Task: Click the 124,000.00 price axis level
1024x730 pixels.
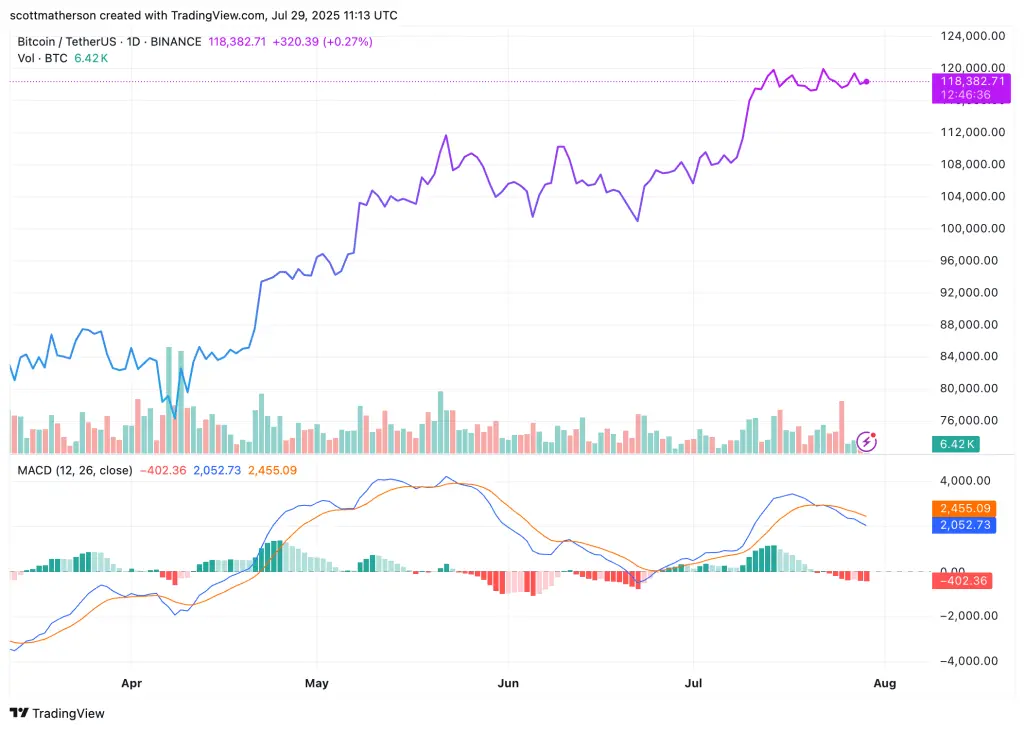Action: point(972,36)
